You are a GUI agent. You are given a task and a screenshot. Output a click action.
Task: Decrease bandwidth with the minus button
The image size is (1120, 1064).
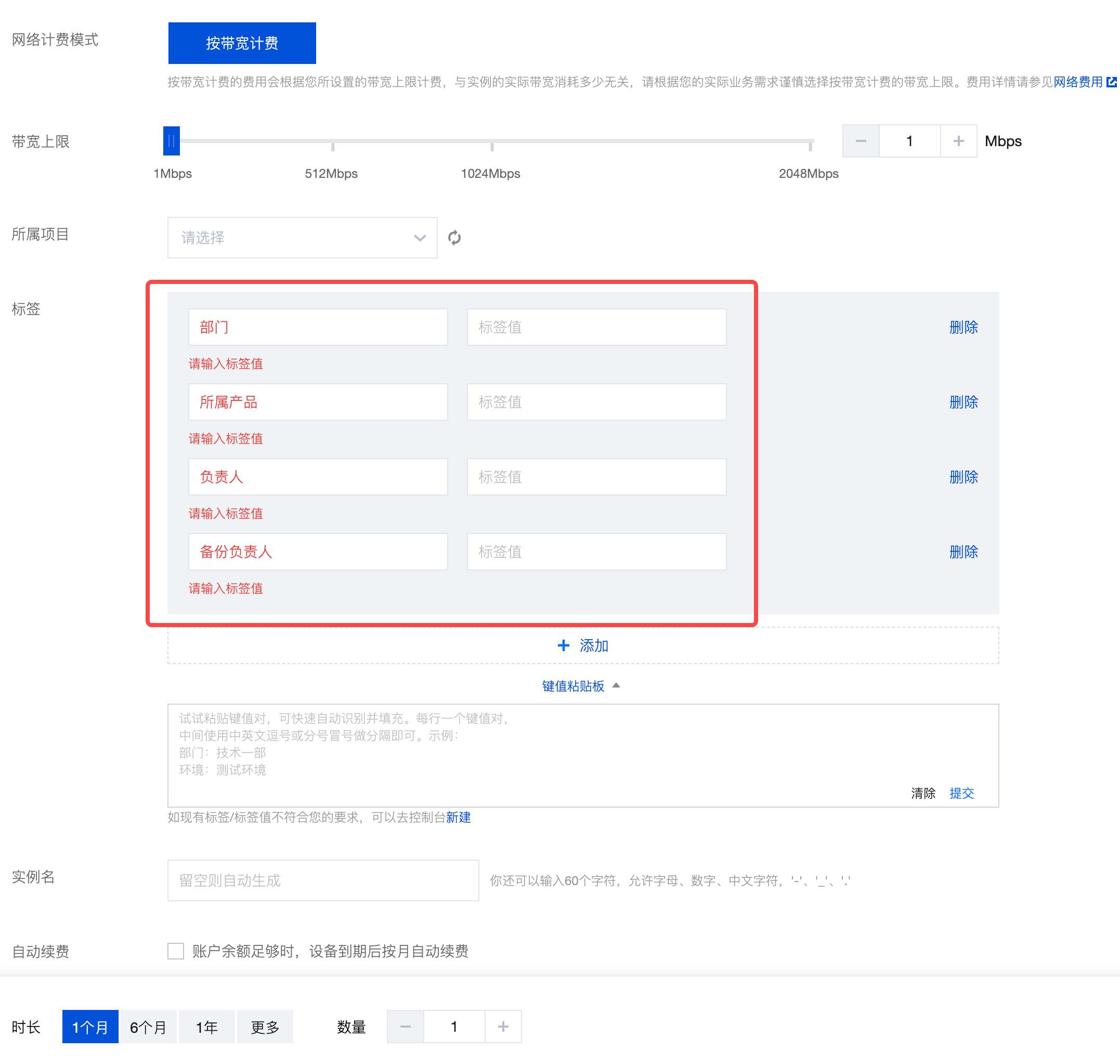[x=860, y=141]
